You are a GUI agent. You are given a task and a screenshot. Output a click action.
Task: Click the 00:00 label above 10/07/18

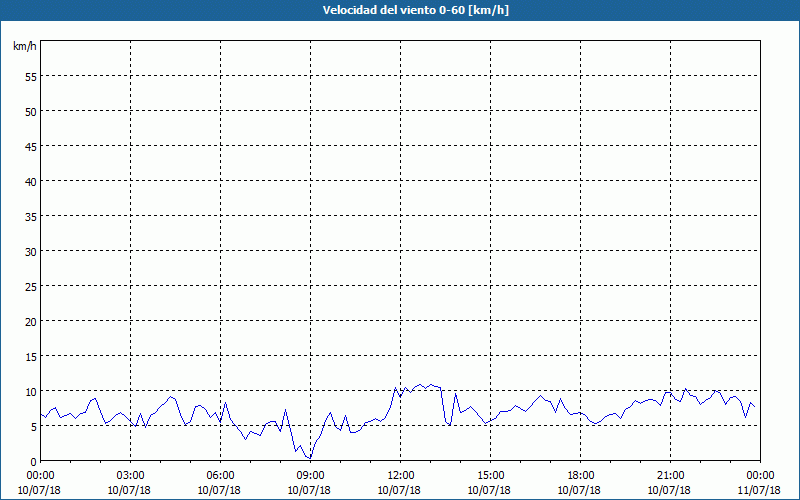[x=41, y=476]
